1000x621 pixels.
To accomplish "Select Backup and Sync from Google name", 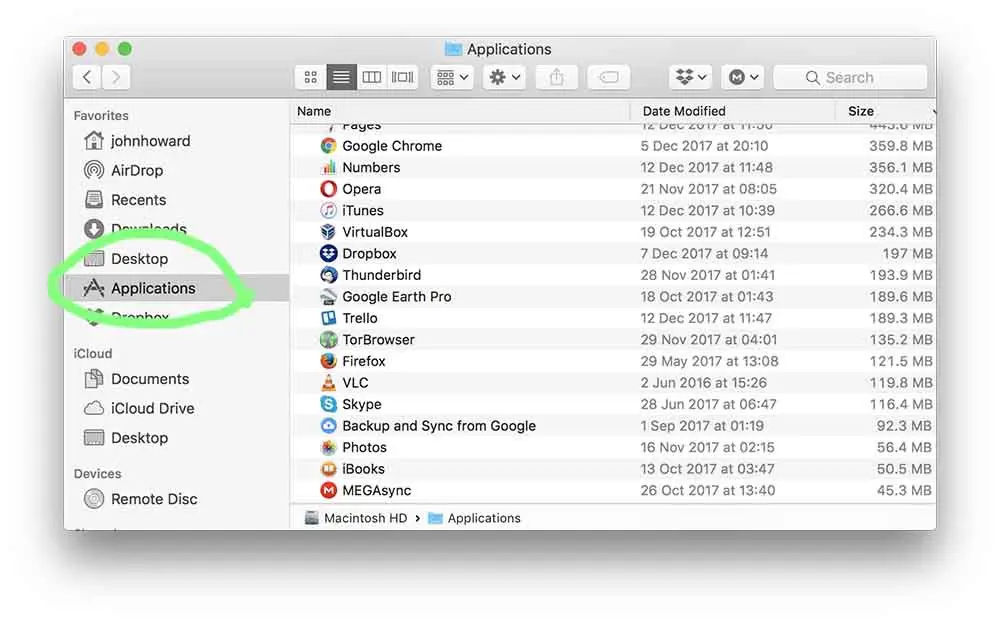I will point(439,426).
